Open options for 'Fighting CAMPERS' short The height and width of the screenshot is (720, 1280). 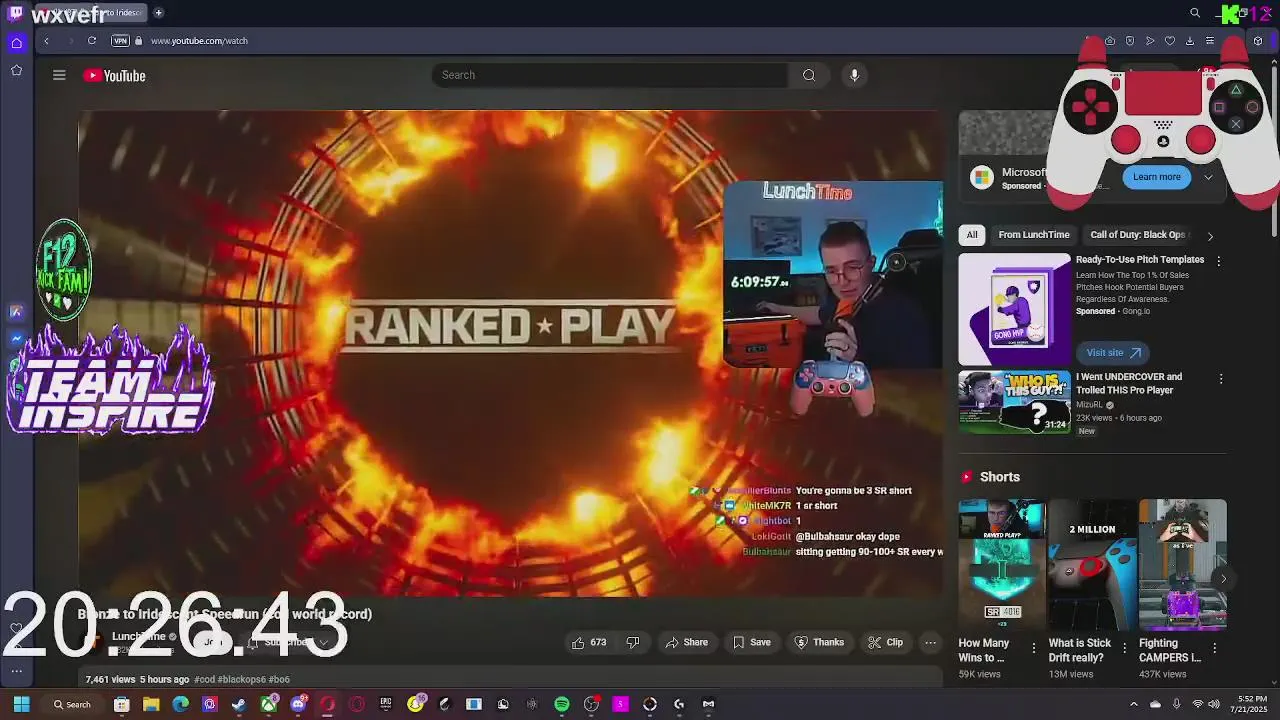point(1214,649)
